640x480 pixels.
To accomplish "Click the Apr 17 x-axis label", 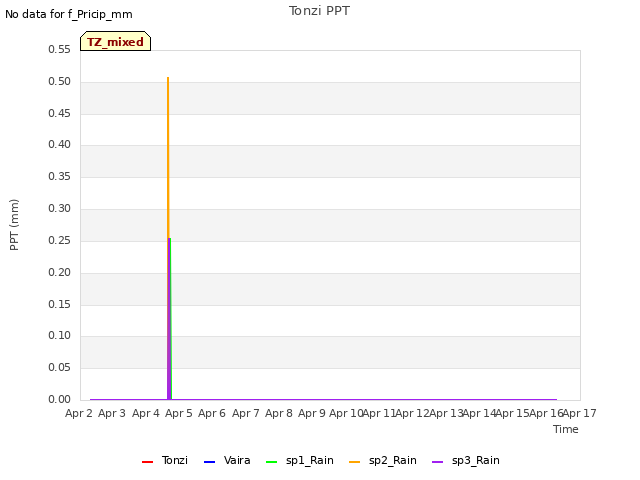I will point(580,413).
